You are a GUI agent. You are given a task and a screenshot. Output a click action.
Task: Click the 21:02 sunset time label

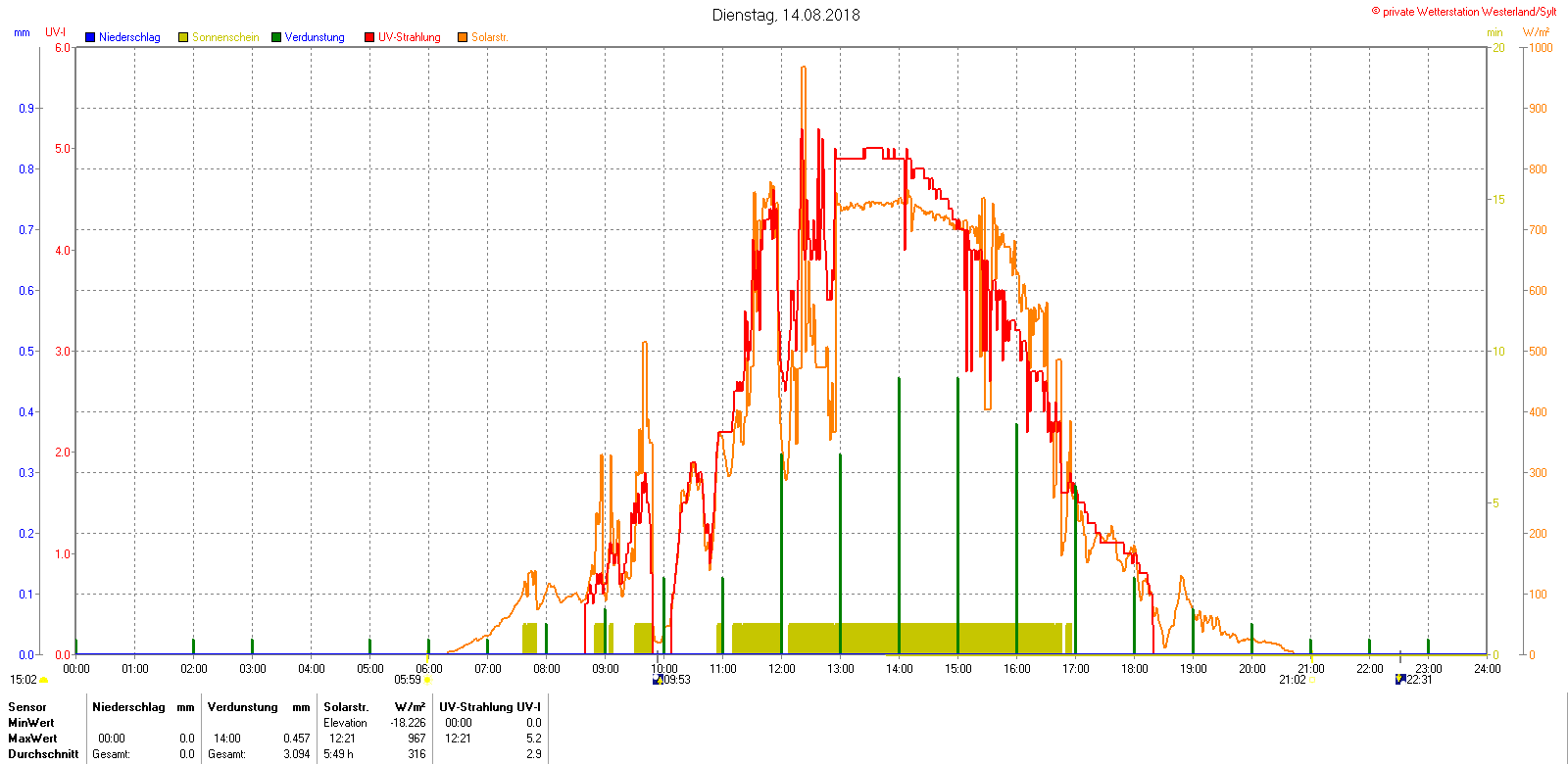point(1292,680)
